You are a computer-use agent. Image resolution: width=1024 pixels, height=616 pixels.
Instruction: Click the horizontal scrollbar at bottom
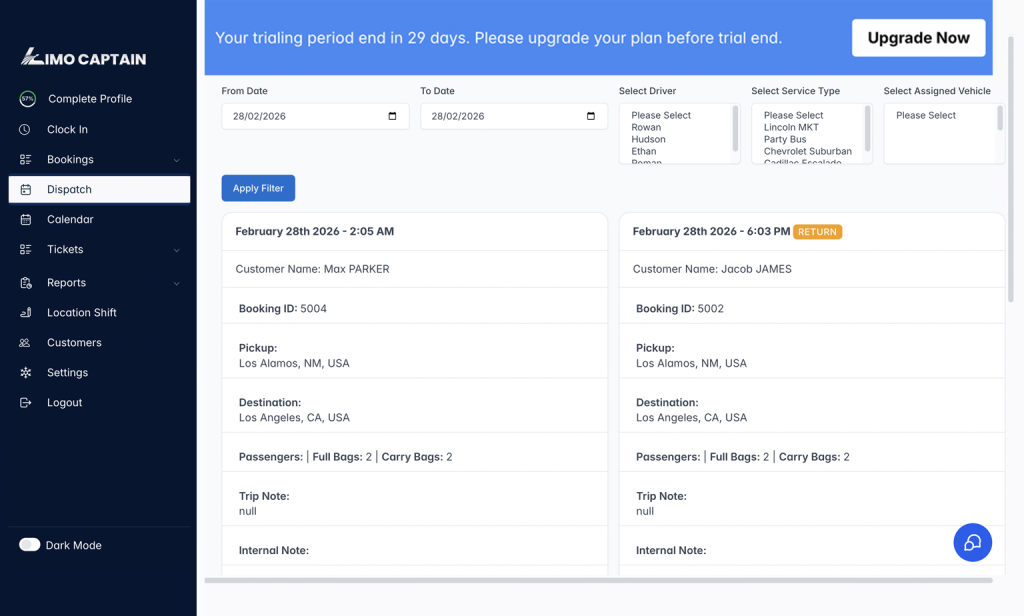(598, 580)
